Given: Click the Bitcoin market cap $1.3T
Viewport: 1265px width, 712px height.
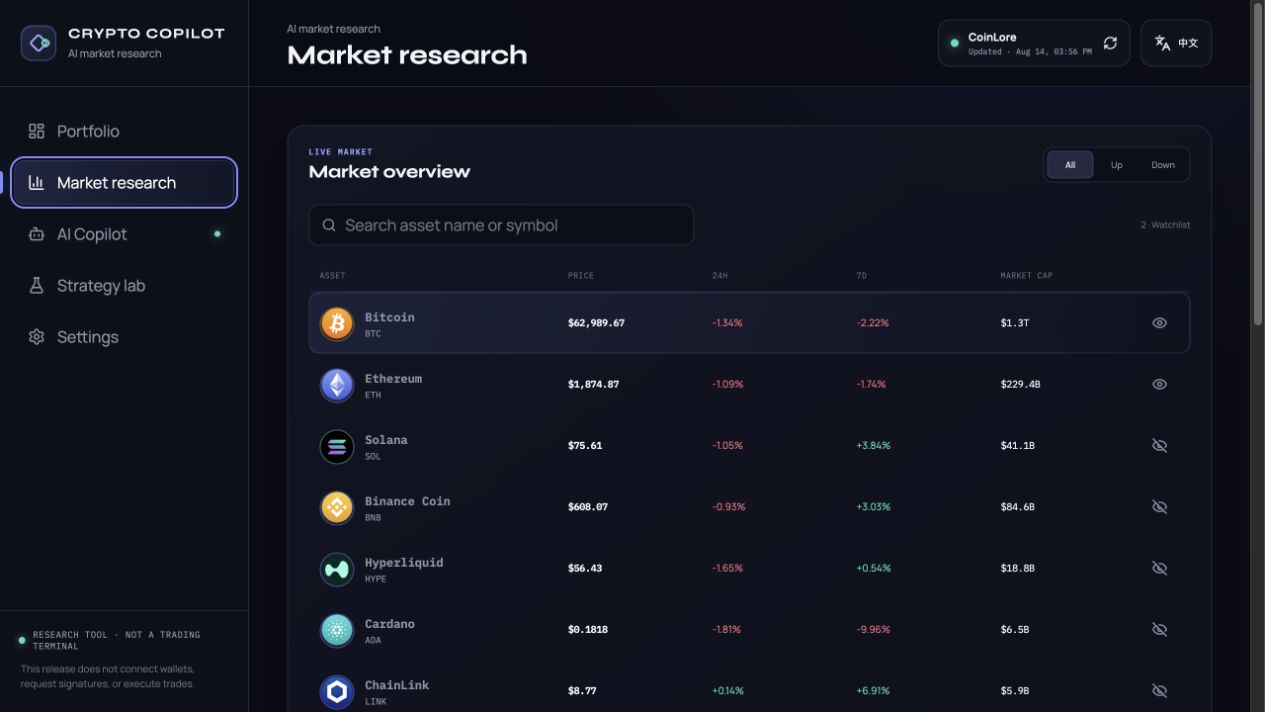Looking at the screenshot, I should tap(1014, 323).
